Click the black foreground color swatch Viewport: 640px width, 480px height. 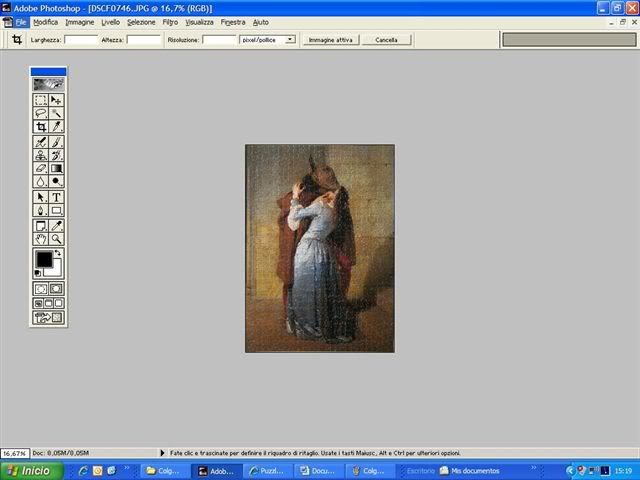pos(44,259)
